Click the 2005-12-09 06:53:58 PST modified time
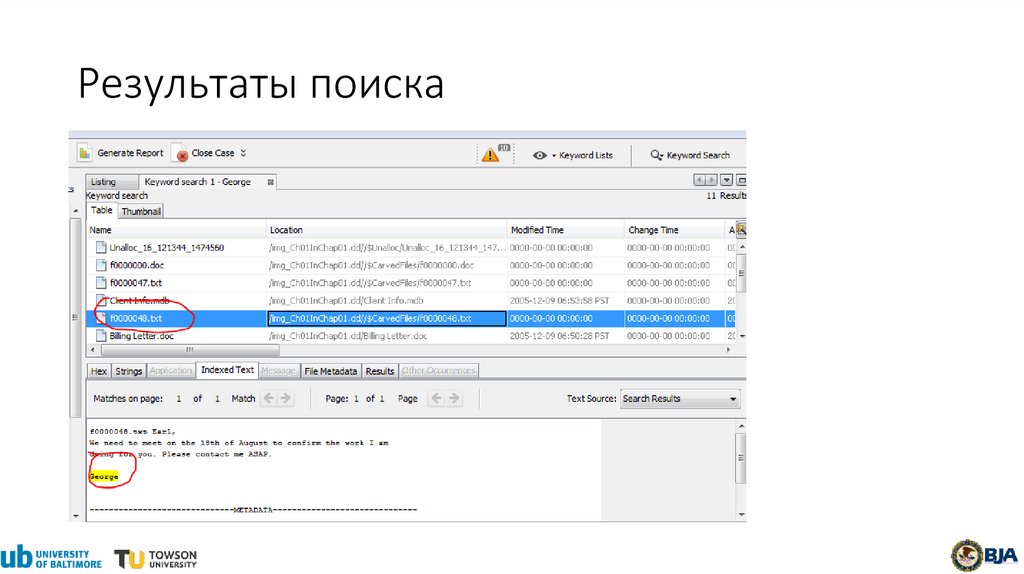This screenshot has width=1024, height=574. click(559, 300)
